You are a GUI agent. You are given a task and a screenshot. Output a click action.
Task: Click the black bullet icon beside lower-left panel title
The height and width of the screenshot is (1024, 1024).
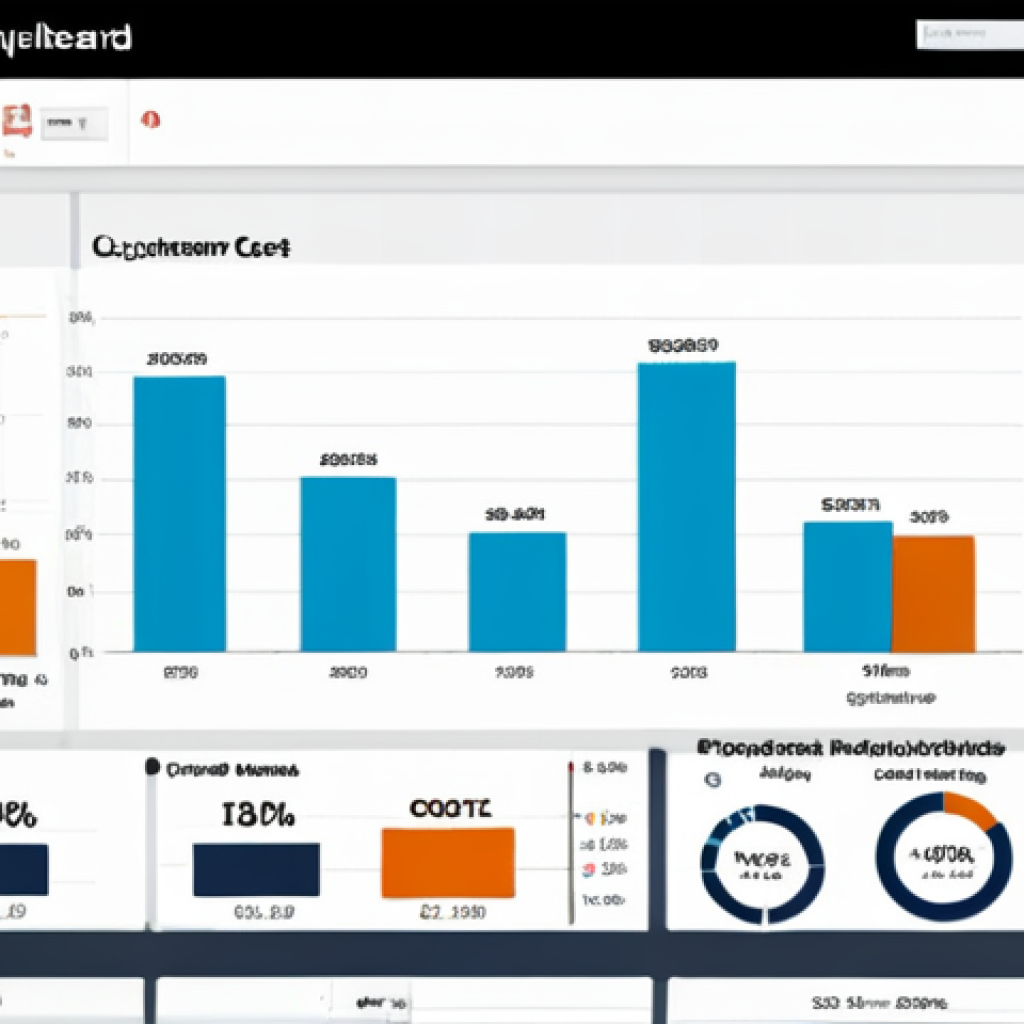[152, 767]
